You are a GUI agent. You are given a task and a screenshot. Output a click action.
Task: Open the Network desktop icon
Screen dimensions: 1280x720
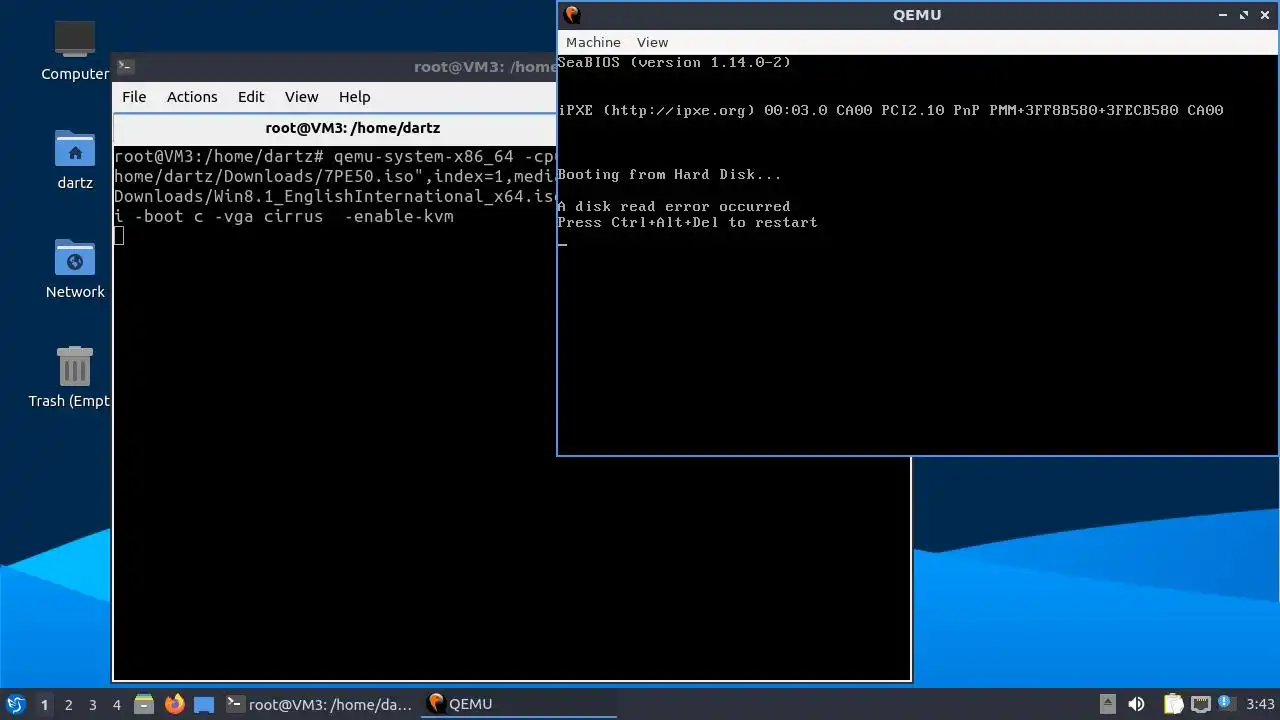tap(75, 268)
